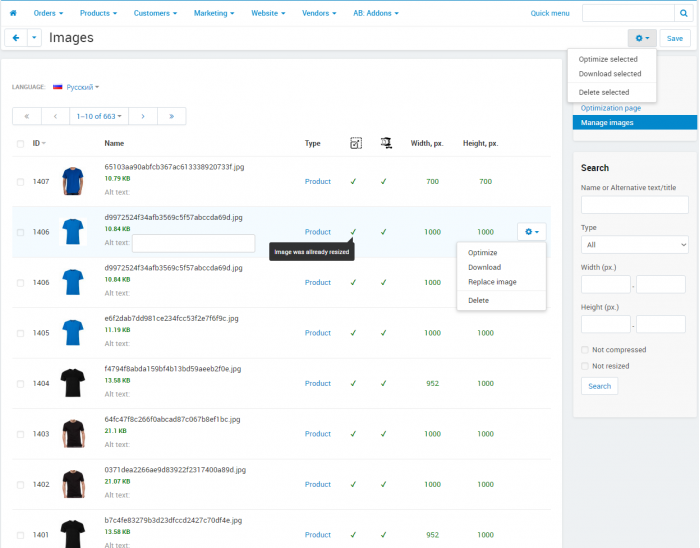700x548 pixels.
Task: Sort the table by ID column
Action: 39,143
